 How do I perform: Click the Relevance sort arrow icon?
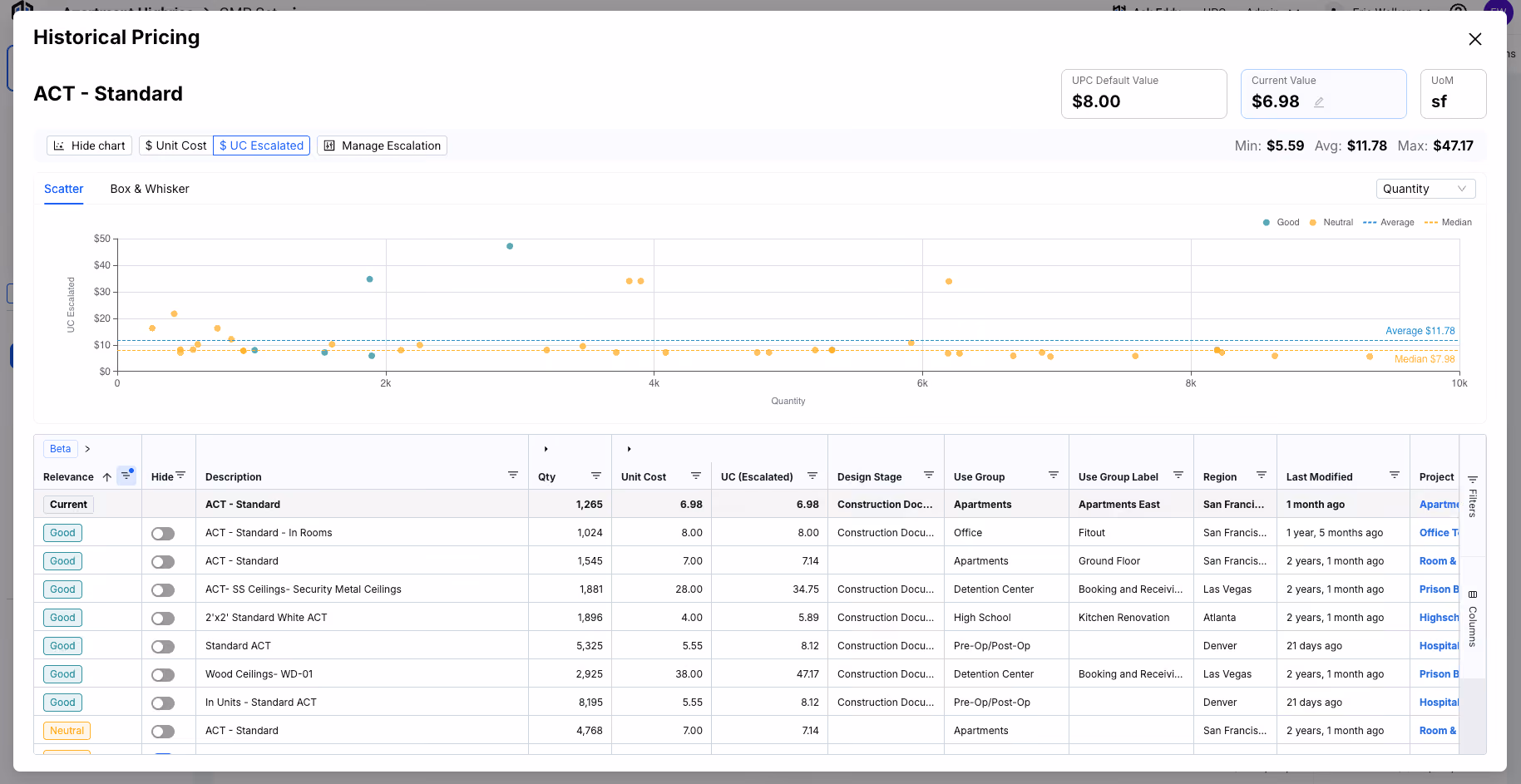click(x=107, y=477)
